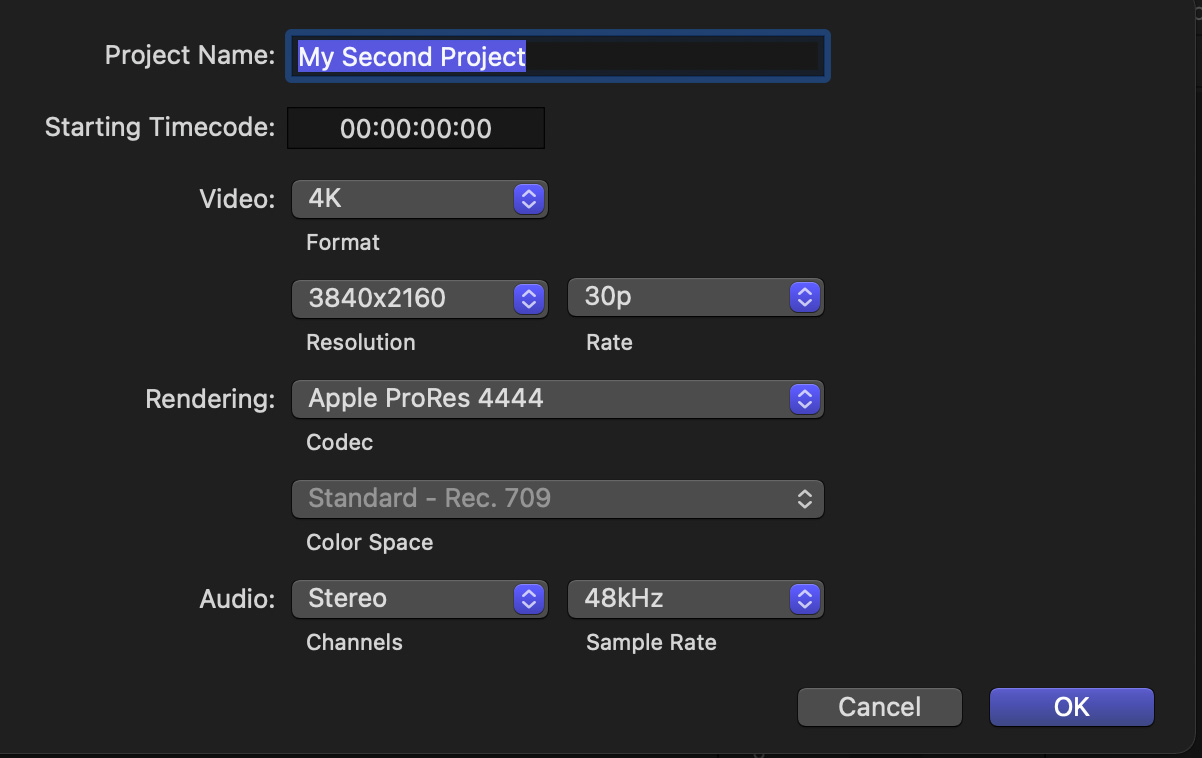Open the Resolution dropdown showing 3840x2160
Viewport: 1202px width, 758px height.
420,298
